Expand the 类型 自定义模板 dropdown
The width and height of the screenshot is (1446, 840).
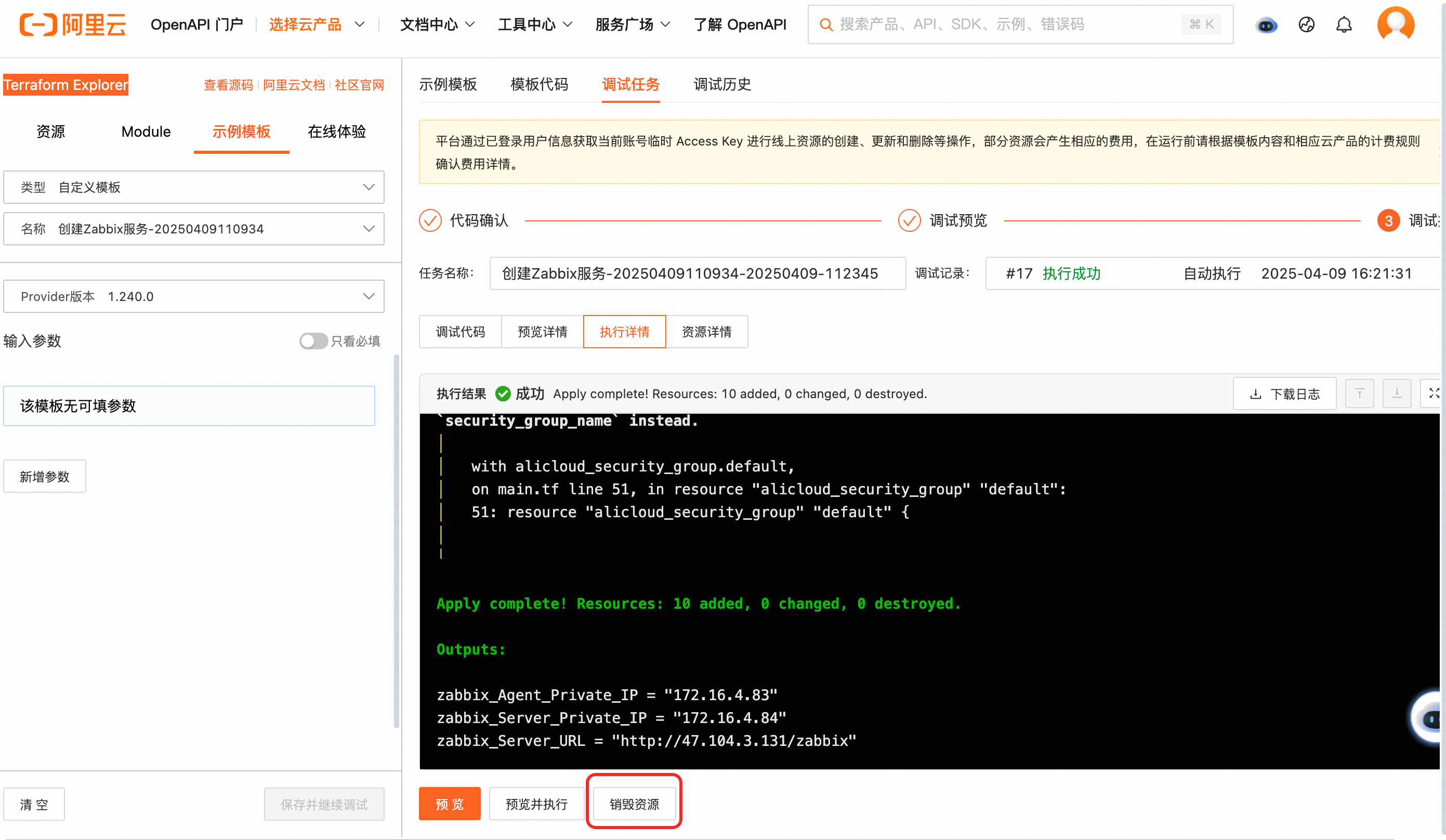coord(193,187)
